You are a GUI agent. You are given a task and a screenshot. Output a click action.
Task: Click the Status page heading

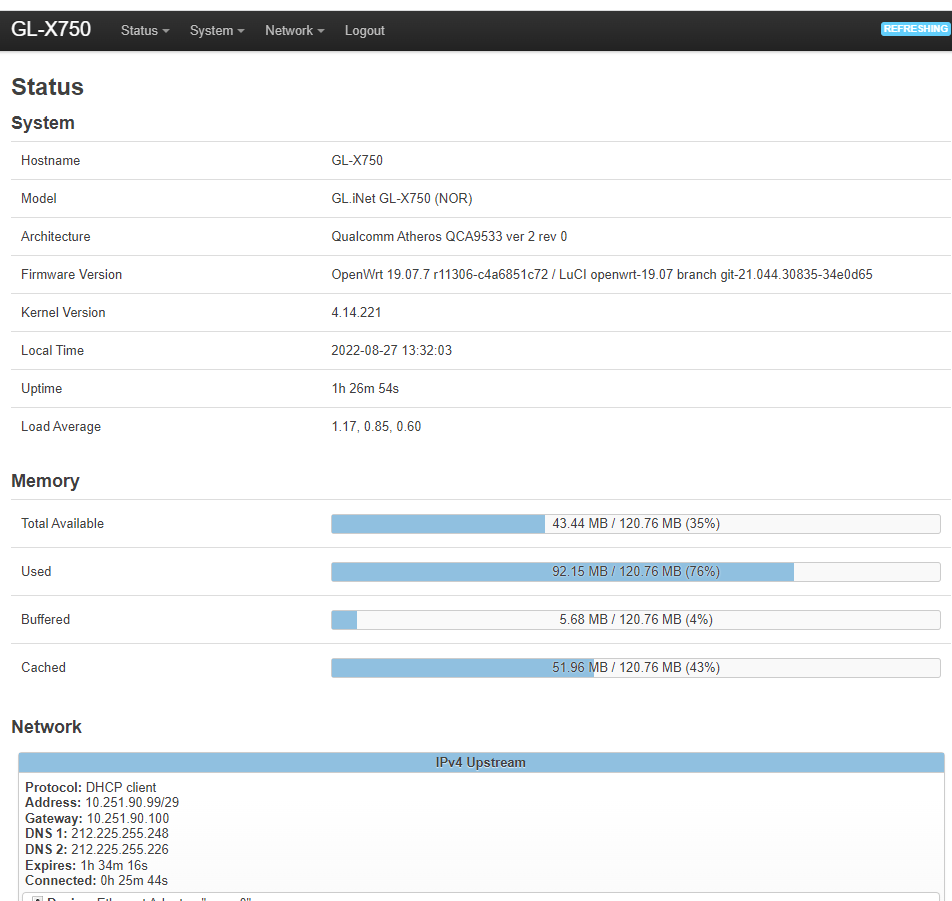(46, 87)
